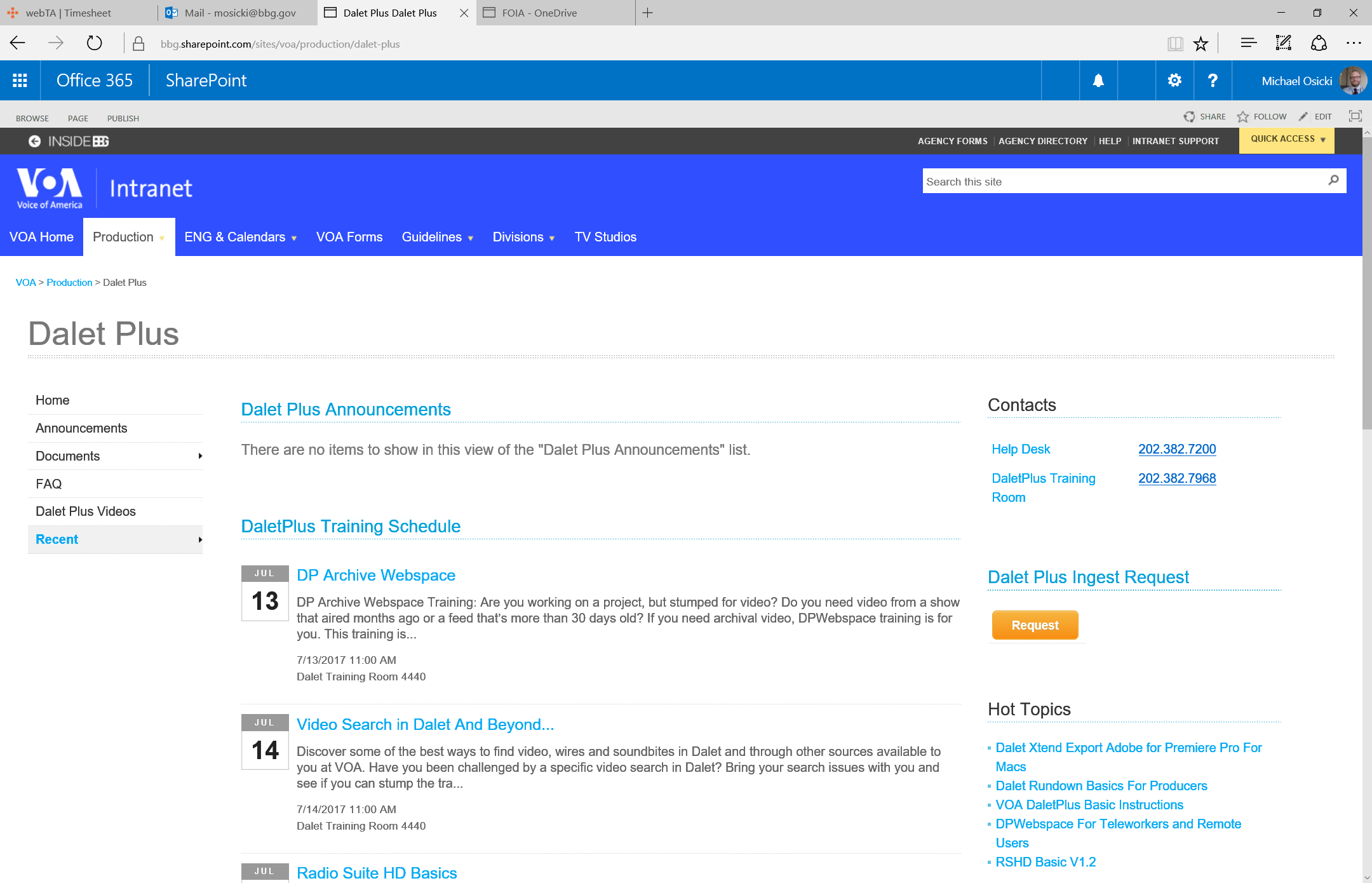Click the page vertical scrollbar thumb
Screen dimensions: 1372x883
1367,283
